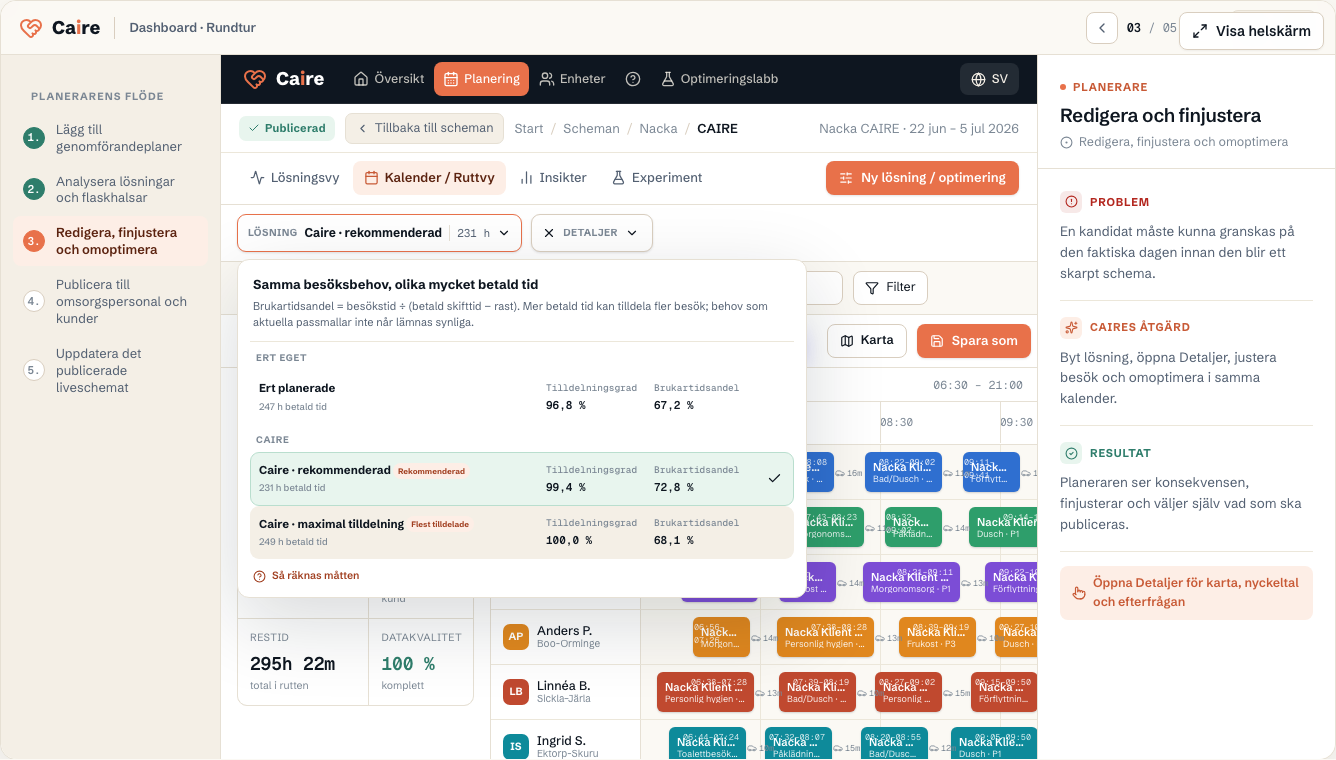The width and height of the screenshot is (1336, 760).
Task: Click the Caire logo in the dark navigation bar
Action: 284,79
